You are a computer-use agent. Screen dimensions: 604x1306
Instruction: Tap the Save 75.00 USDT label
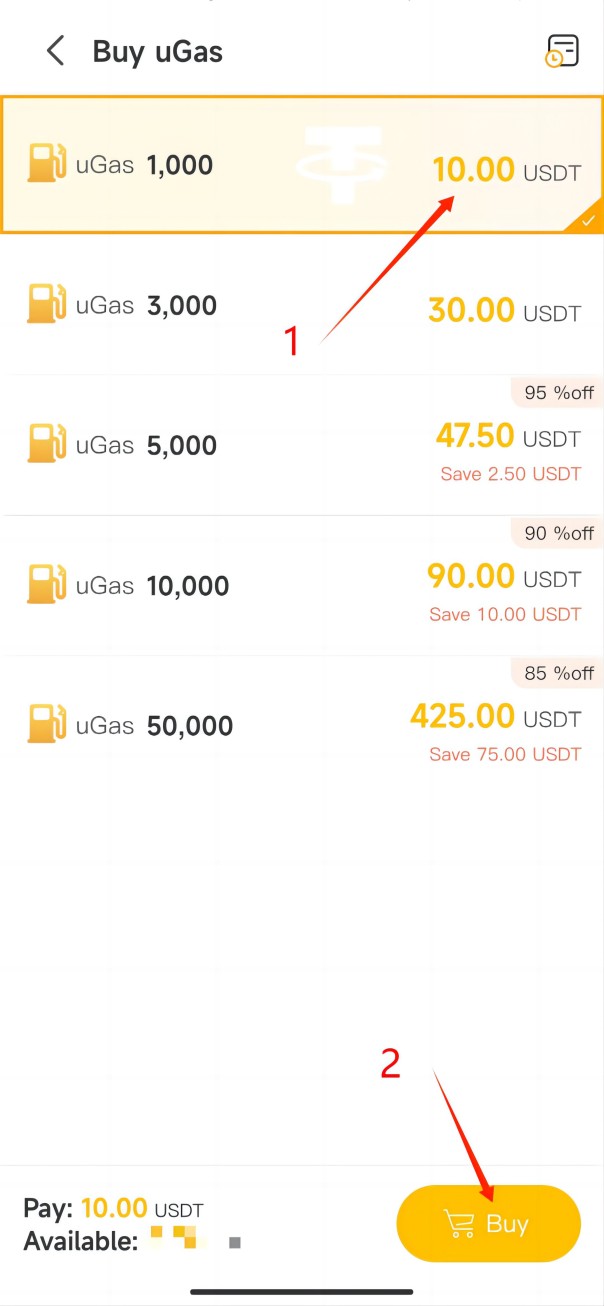(x=505, y=754)
